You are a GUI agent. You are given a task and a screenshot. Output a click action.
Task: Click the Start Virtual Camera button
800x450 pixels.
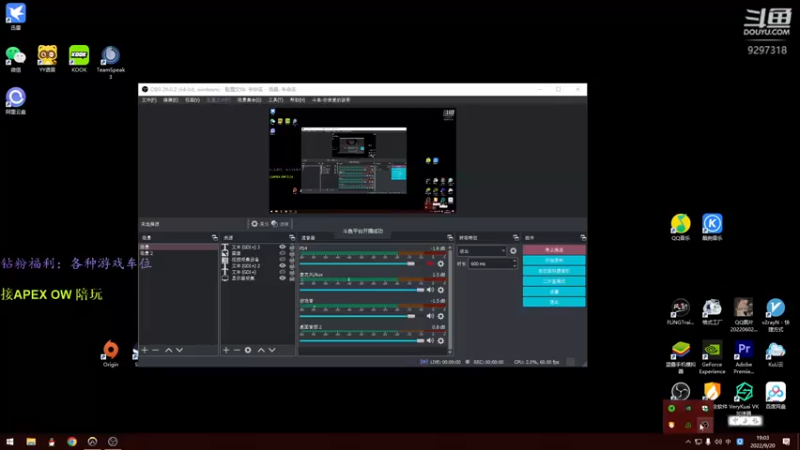tap(554, 271)
